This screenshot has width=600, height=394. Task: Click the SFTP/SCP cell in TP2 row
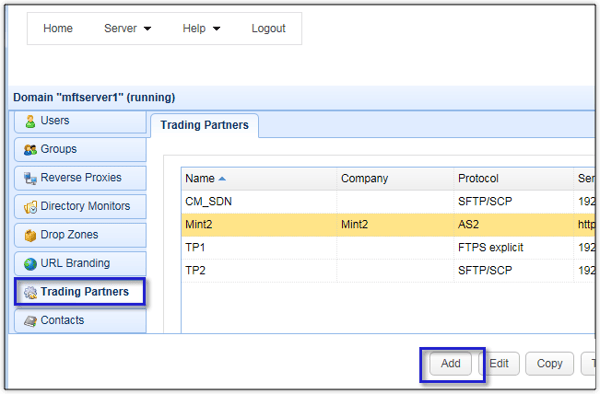[x=514, y=270]
